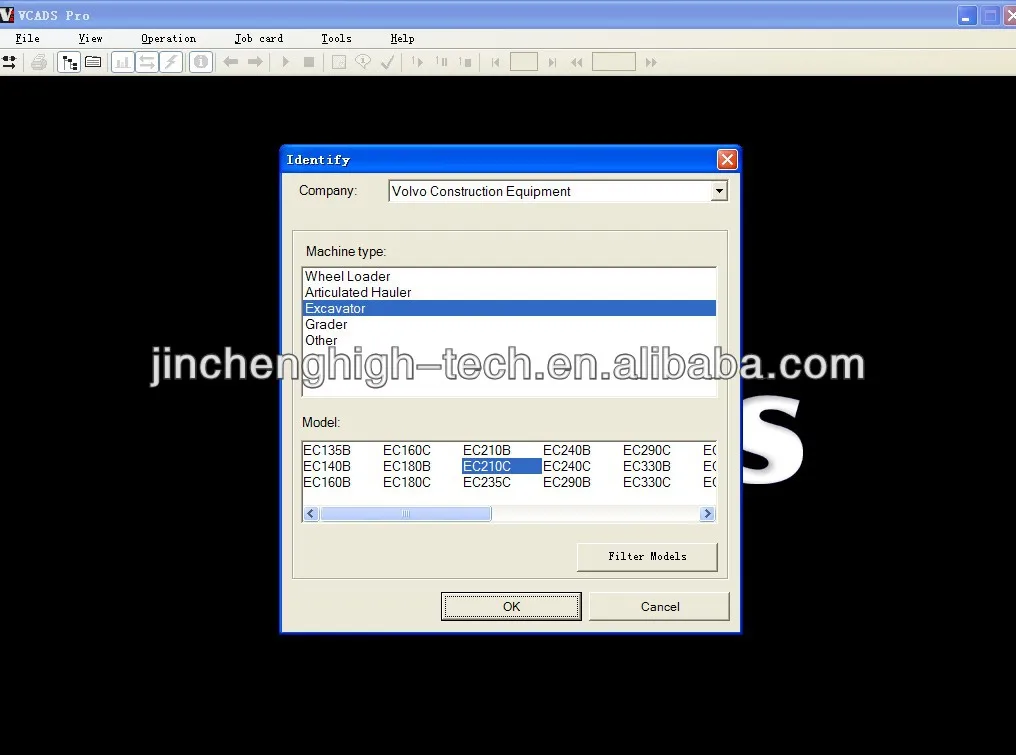Select Excavator machine type
The width and height of the screenshot is (1016, 755).
tap(509, 308)
